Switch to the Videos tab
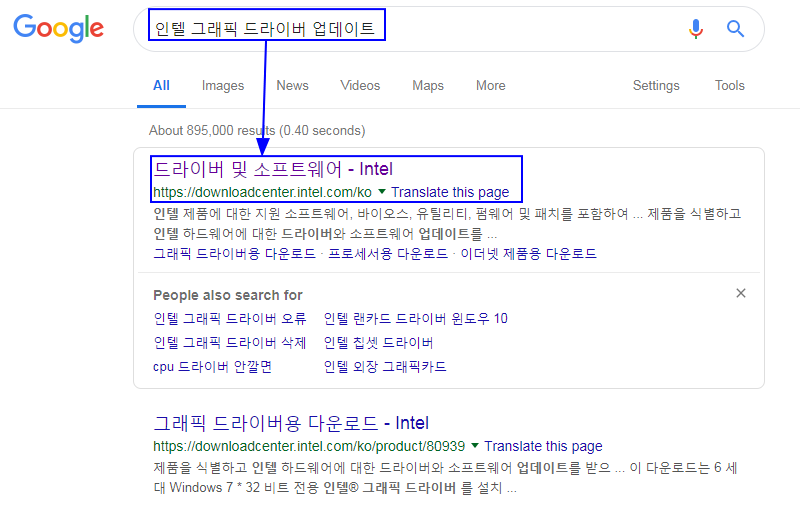This screenshot has width=800, height=511. point(360,86)
